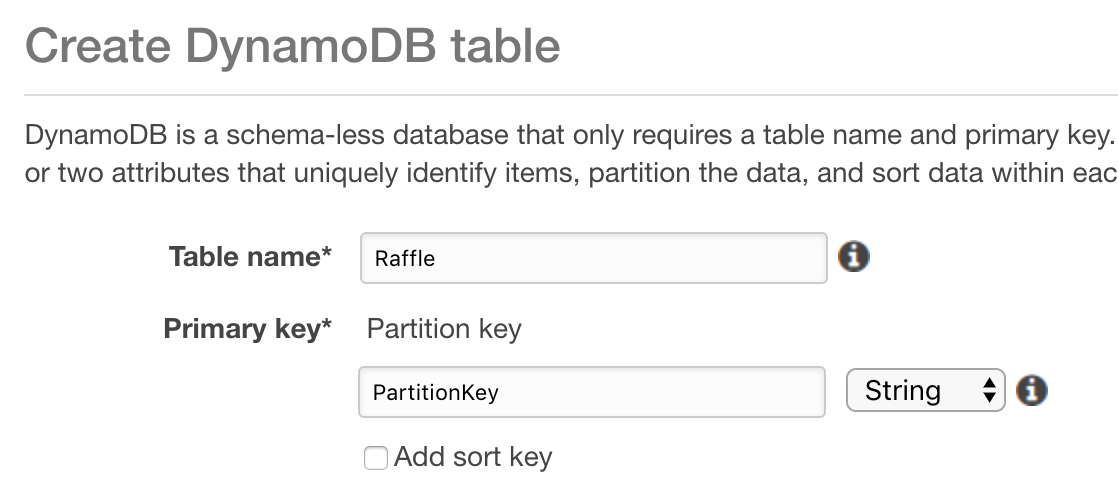Click the up-down arrows on the String selector
This screenshot has width=1118, height=498.
click(x=989, y=390)
